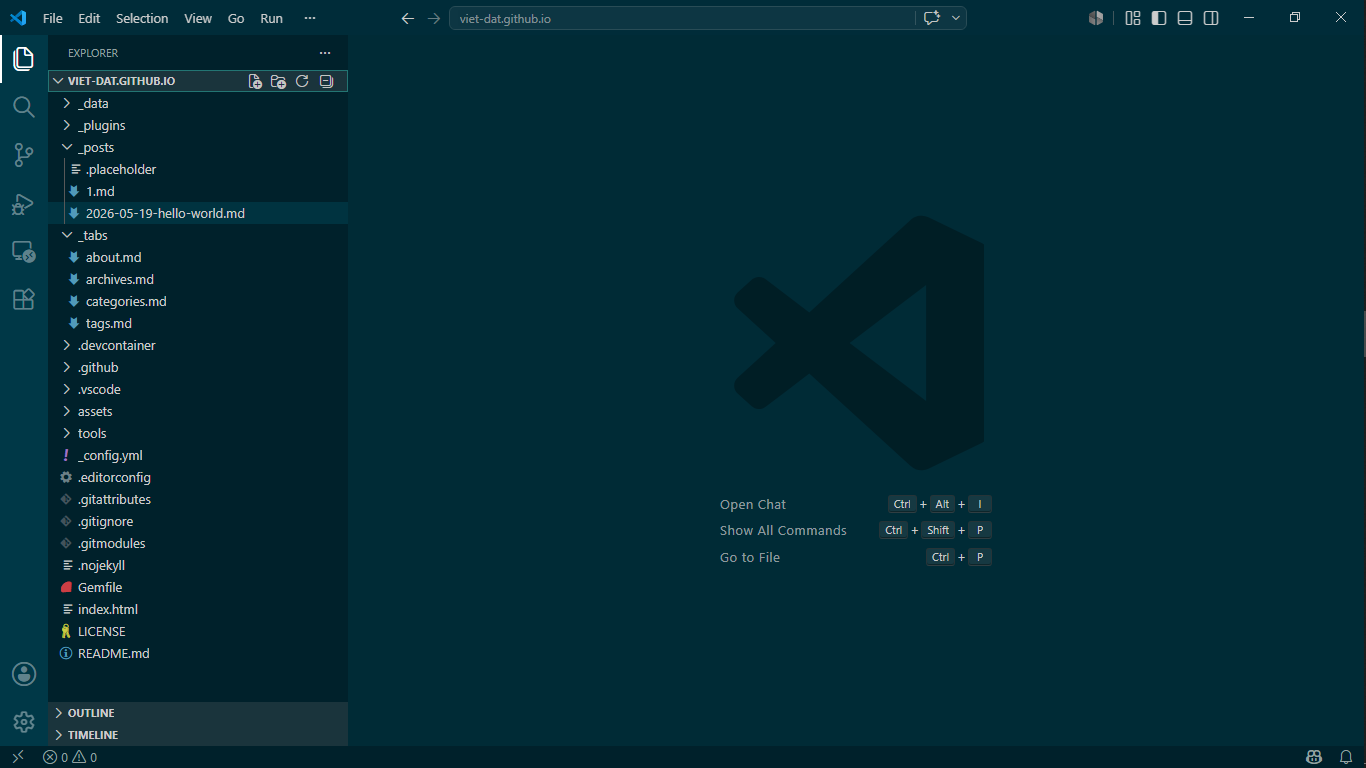Image resolution: width=1366 pixels, height=768 pixels.
Task: Open the Manage gear icon
Action: (x=24, y=722)
